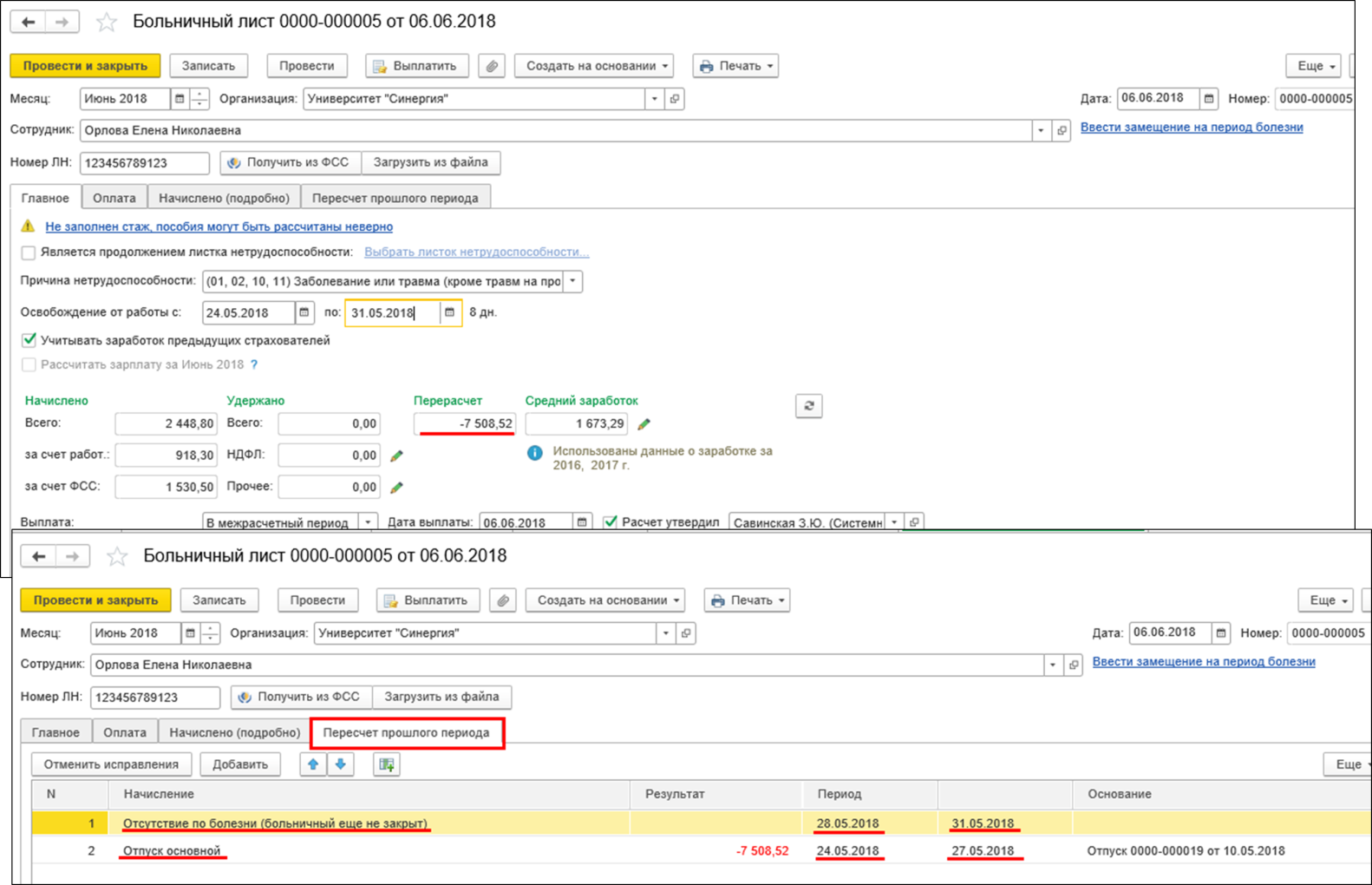Image resolution: width=1372 pixels, height=885 pixels.
Task: Edit НДФЛ with pencil icon
Action: pyautogui.click(x=396, y=456)
